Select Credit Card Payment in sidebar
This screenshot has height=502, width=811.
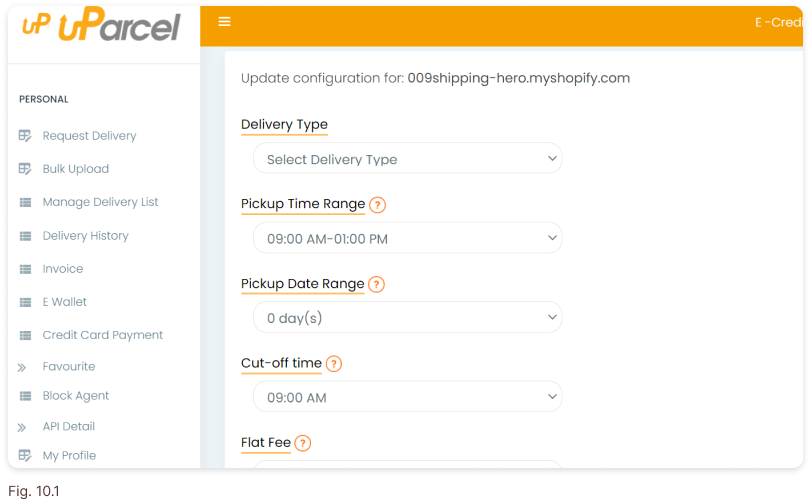pos(102,335)
